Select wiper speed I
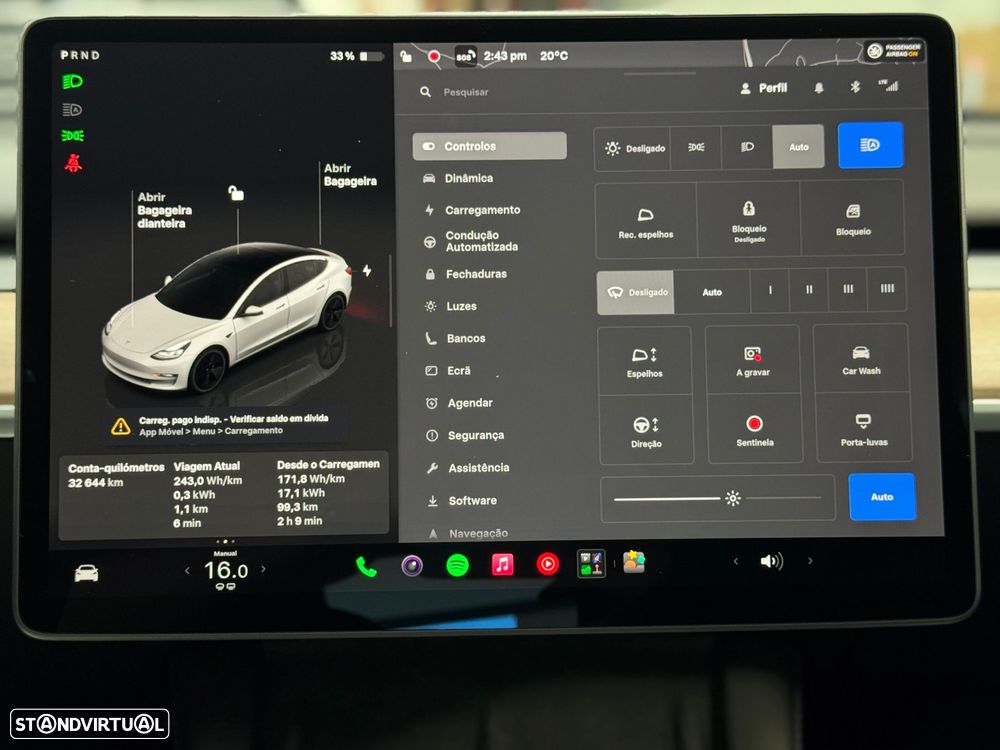Screen dimensions: 1000x750 pyautogui.click(x=770, y=290)
